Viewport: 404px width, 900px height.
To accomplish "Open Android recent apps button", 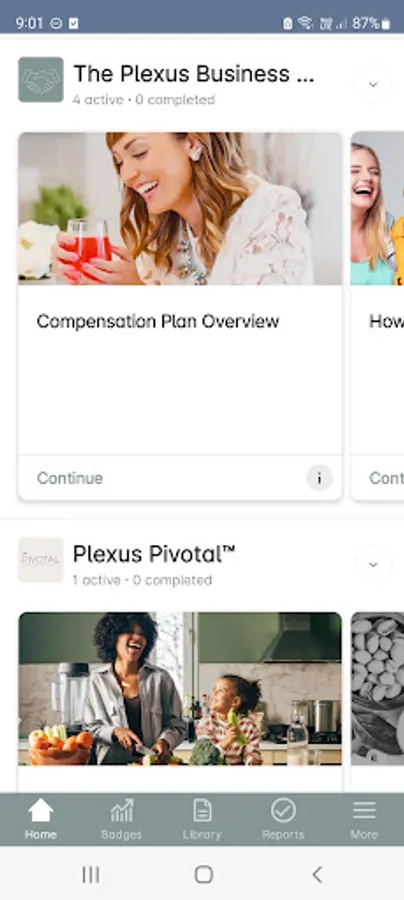I will [x=91, y=874].
